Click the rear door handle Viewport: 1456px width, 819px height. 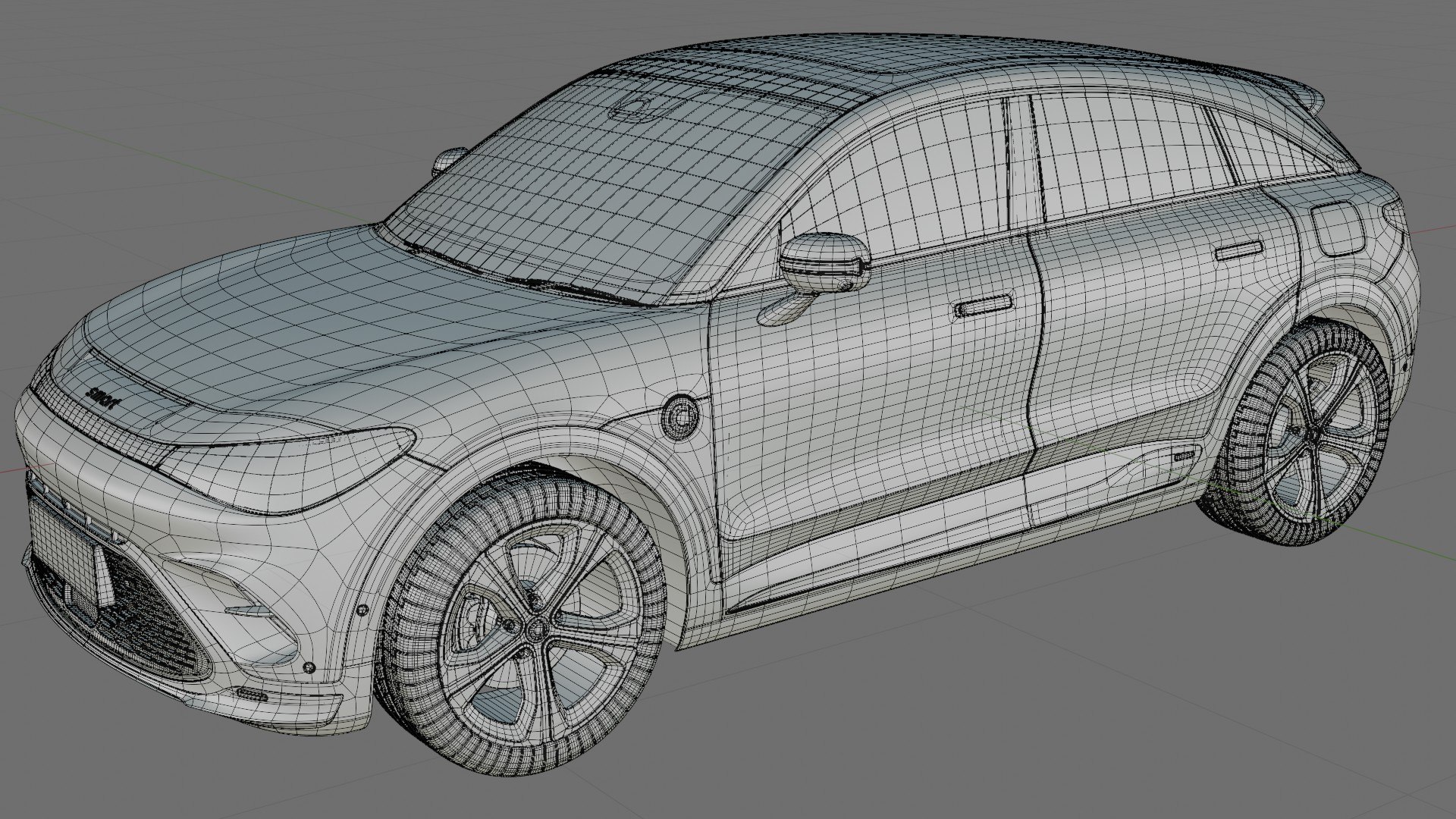tap(1238, 253)
